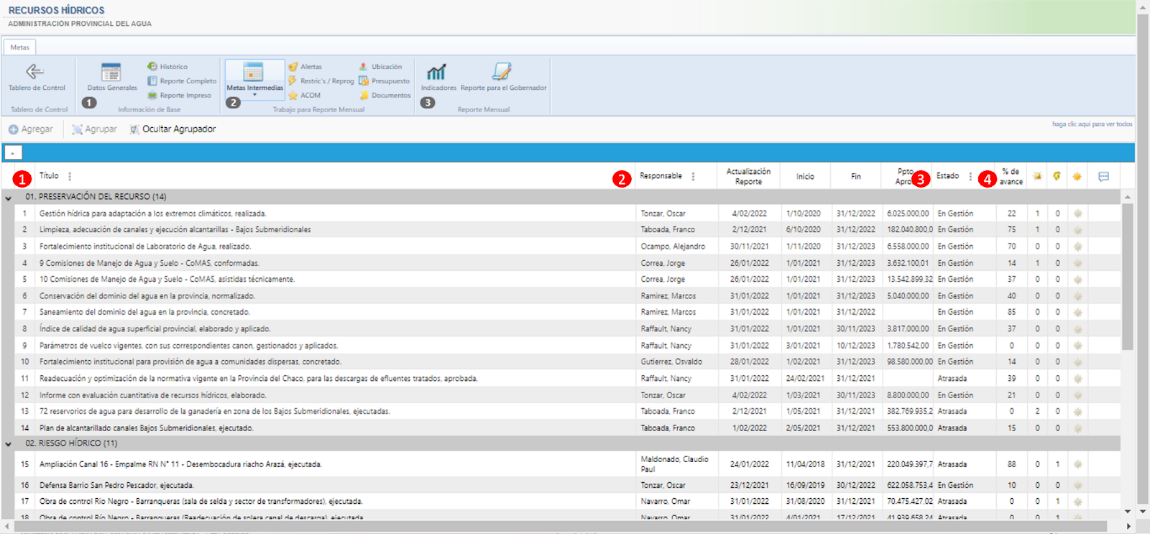Click the restrictions lightning column header icon
This screenshot has width=1150, height=534.
point(1056,177)
